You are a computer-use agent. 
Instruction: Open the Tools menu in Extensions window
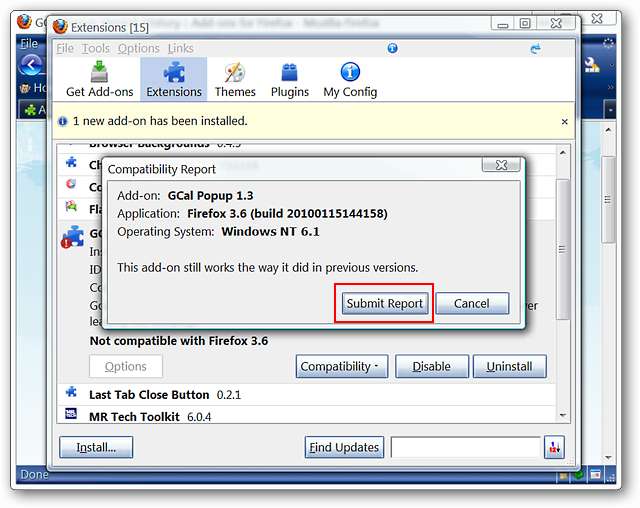point(96,49)
